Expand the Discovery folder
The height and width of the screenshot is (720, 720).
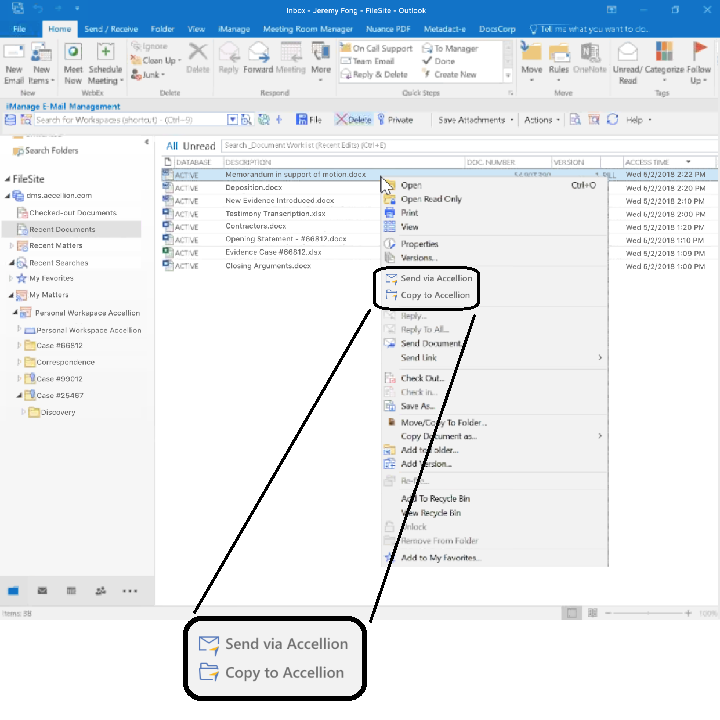click(x=23, y=412)
